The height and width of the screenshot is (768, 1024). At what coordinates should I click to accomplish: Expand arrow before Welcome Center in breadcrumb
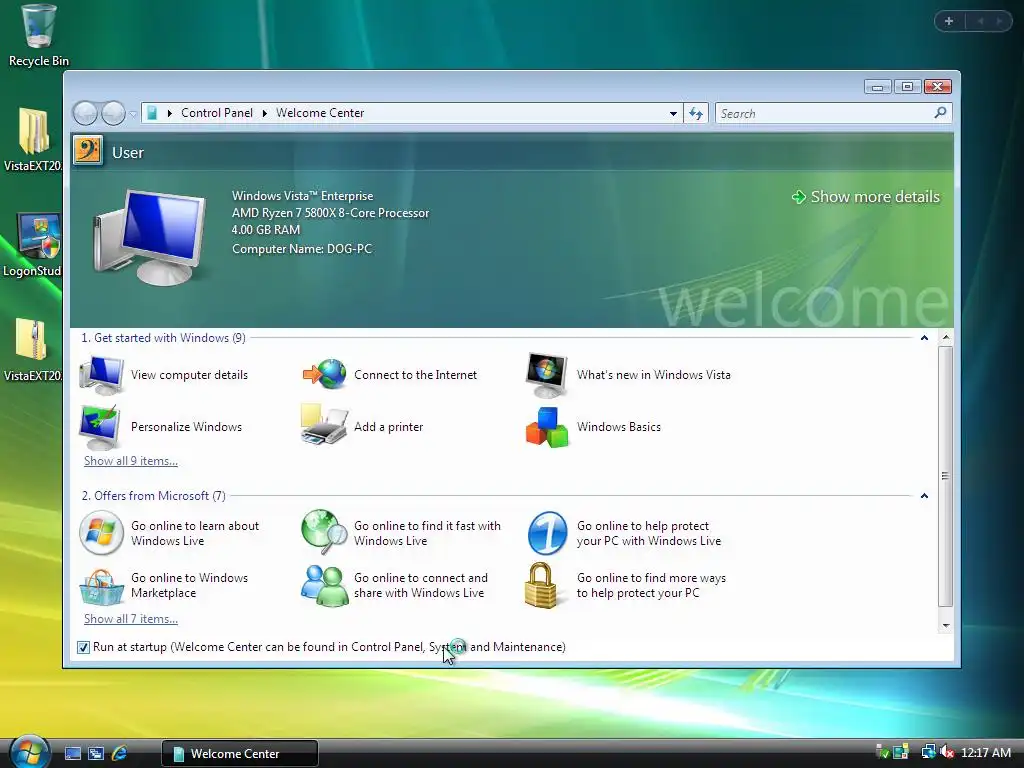click(264, 114)
